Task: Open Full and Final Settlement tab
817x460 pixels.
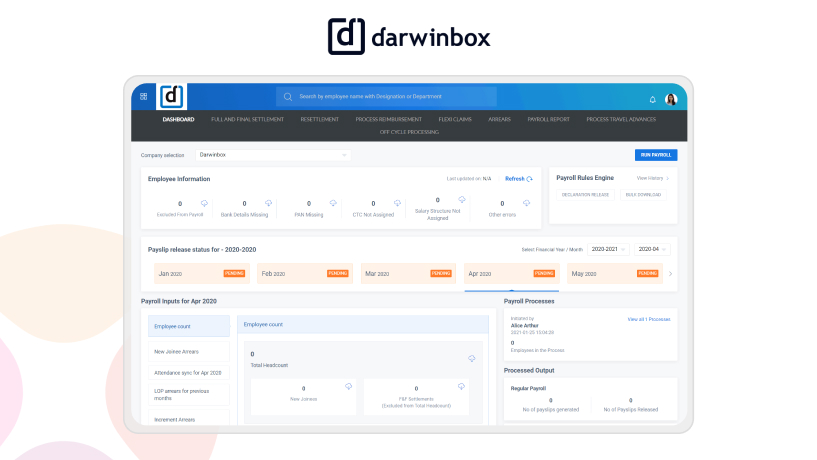Action: coord(247,119)
